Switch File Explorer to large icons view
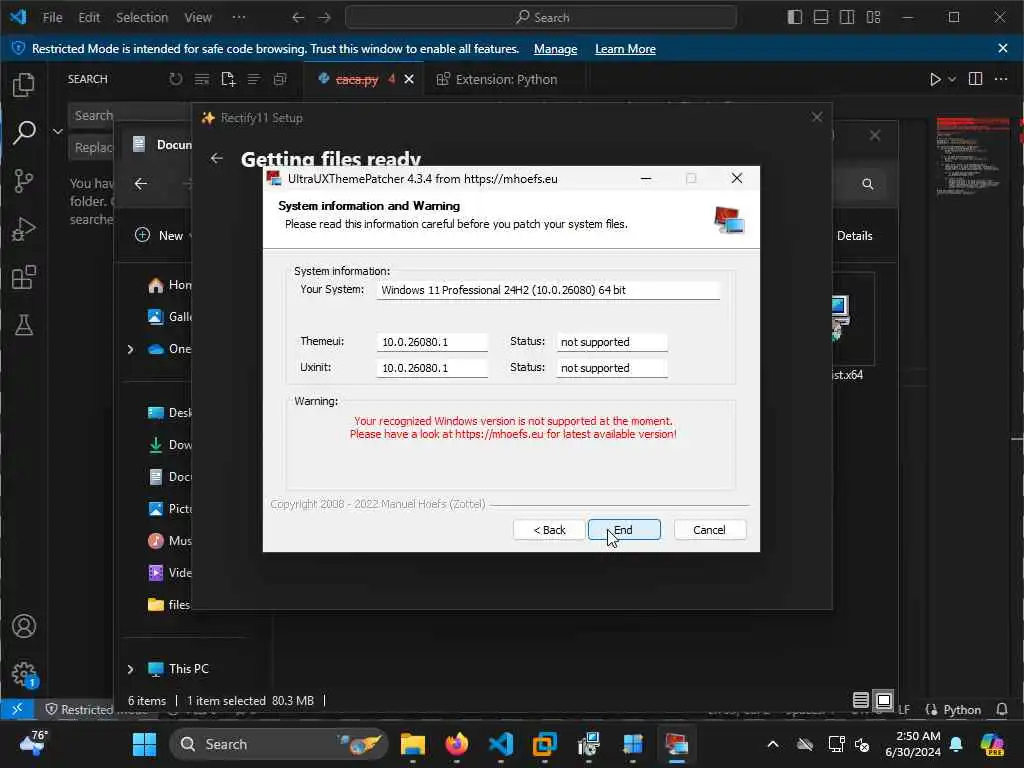The height and width of the screenshot is (768, 1024). coord(884,701)
